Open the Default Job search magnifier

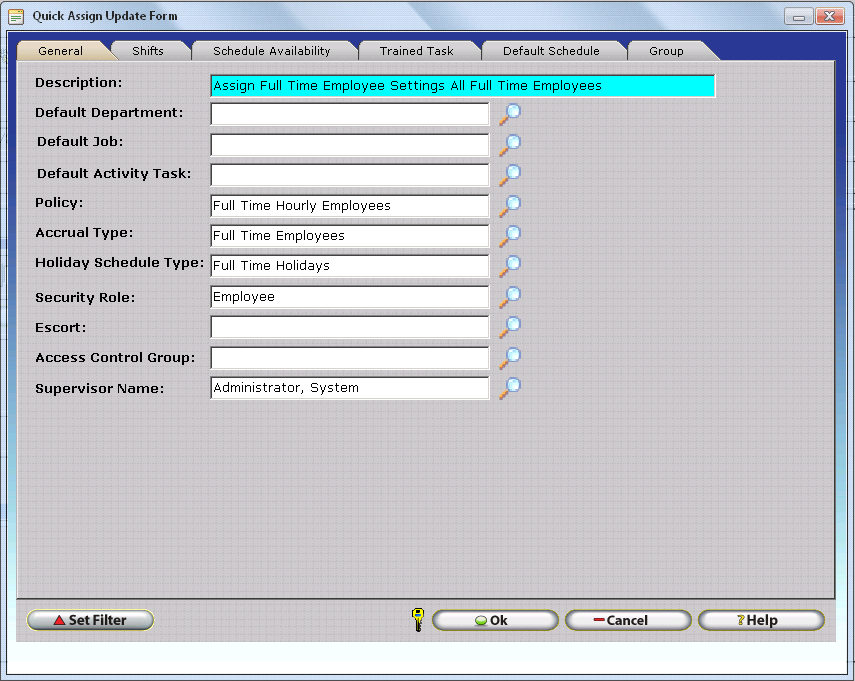(x=510, y=145)
